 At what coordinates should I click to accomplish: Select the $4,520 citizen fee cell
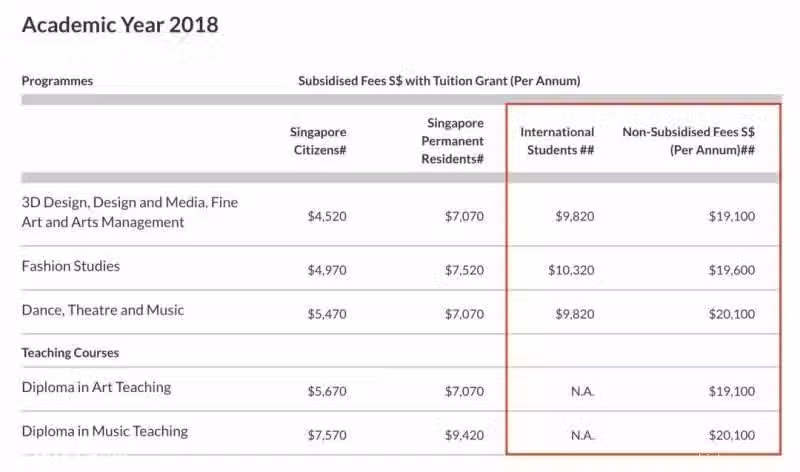pos(327,216)
